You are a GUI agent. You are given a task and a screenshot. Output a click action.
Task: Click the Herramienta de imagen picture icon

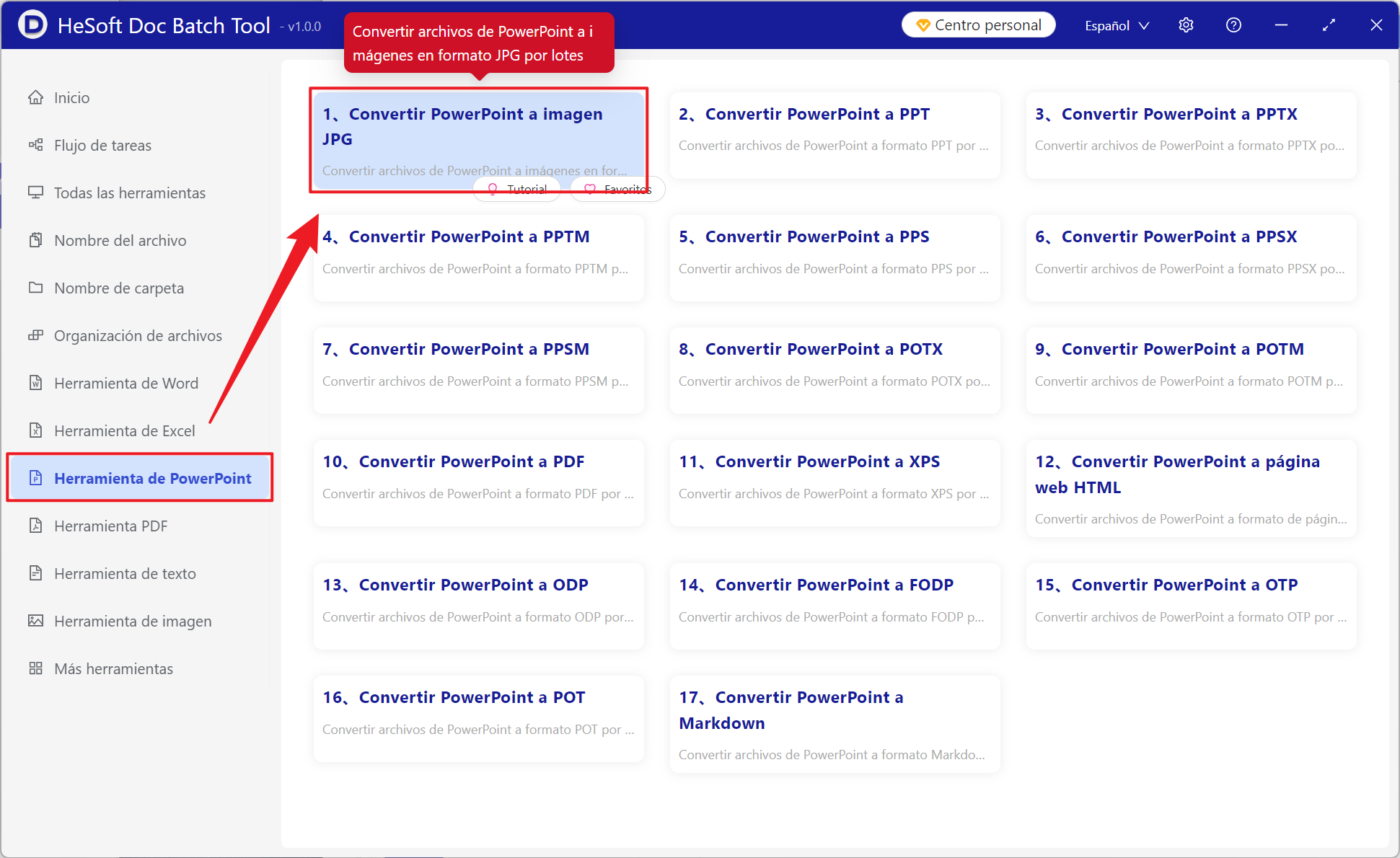(35, 621)
